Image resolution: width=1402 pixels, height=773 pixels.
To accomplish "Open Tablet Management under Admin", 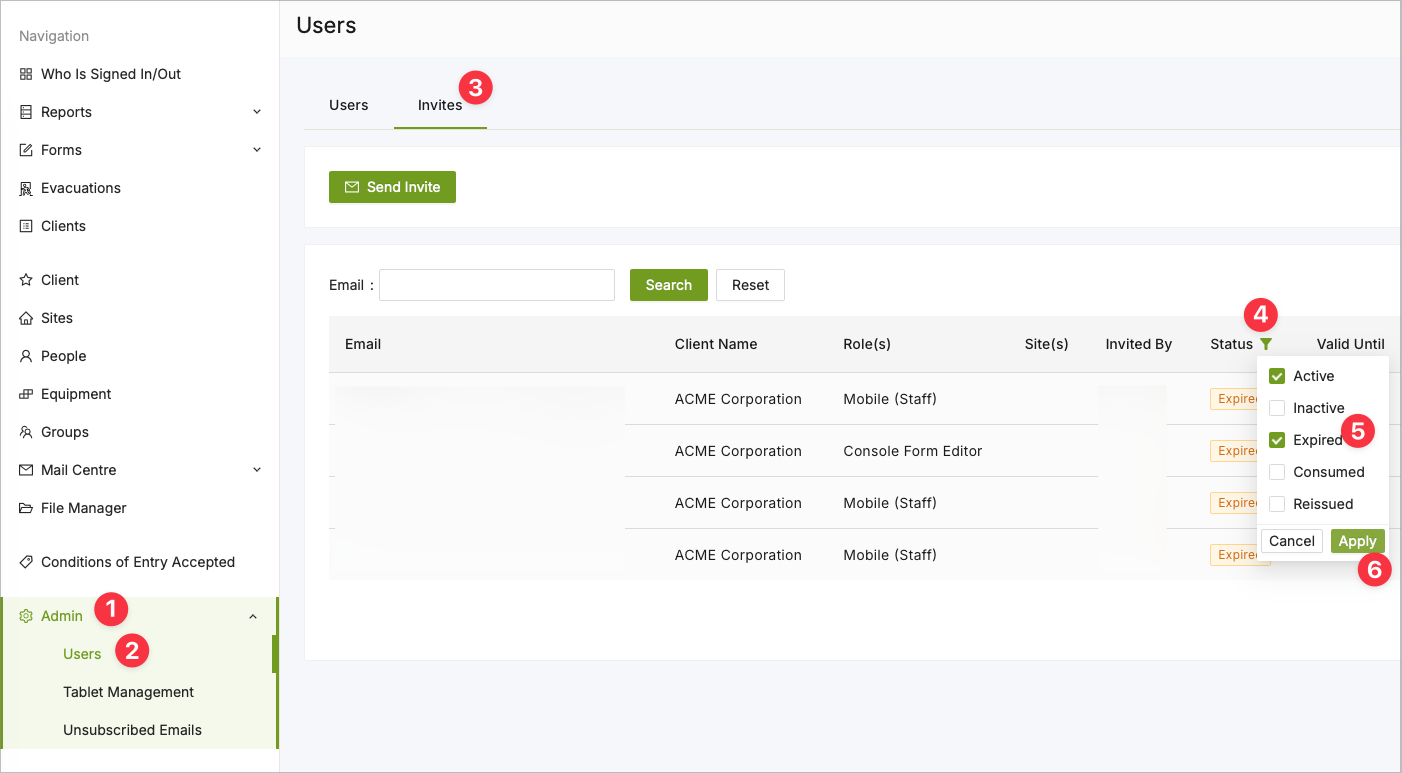I will pos(128,692).
